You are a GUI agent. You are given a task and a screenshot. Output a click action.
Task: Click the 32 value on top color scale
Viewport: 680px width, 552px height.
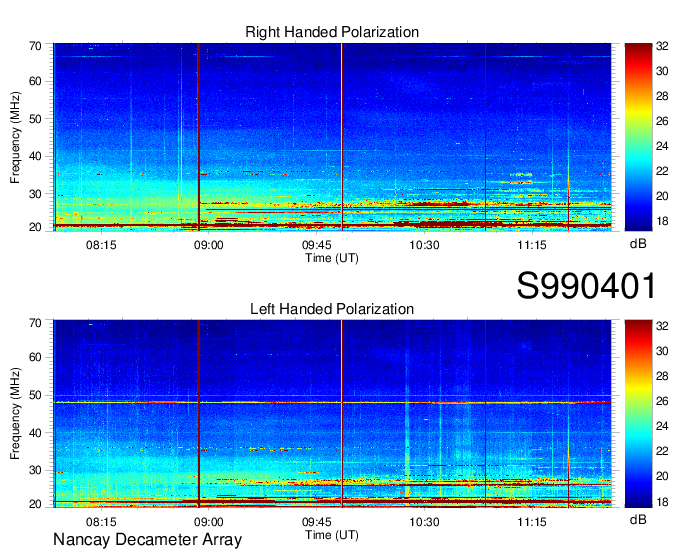coord(662,46)
